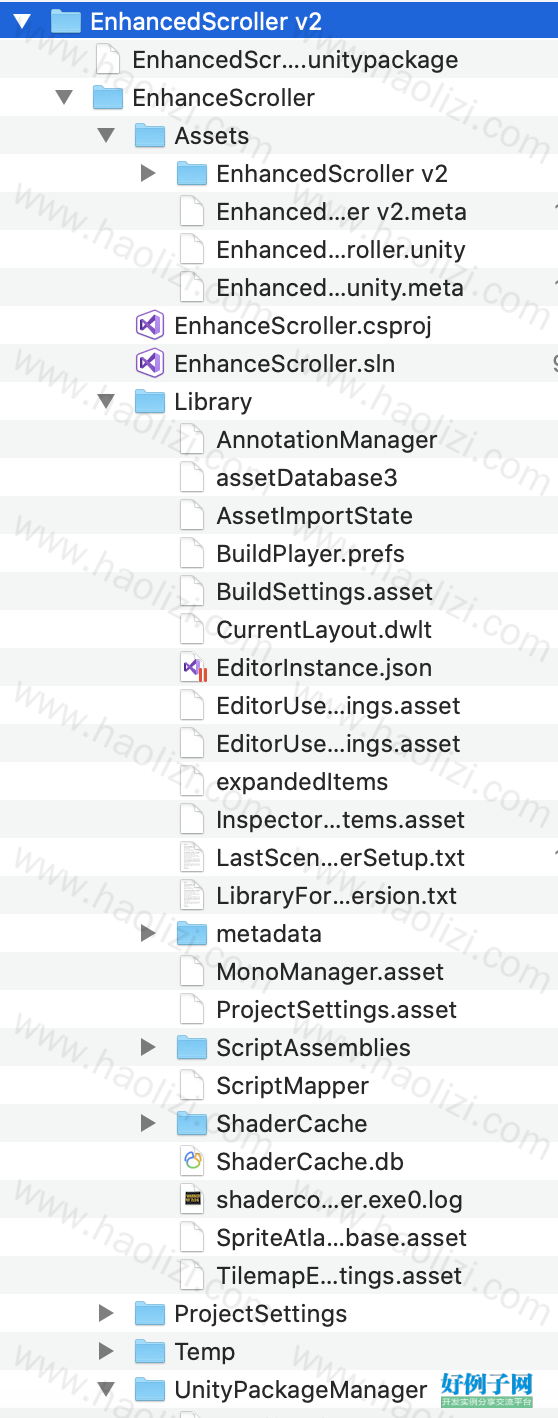Select the MonoManager.asset file row
The width and height of the screenshot is (558, 1418).
279,971
